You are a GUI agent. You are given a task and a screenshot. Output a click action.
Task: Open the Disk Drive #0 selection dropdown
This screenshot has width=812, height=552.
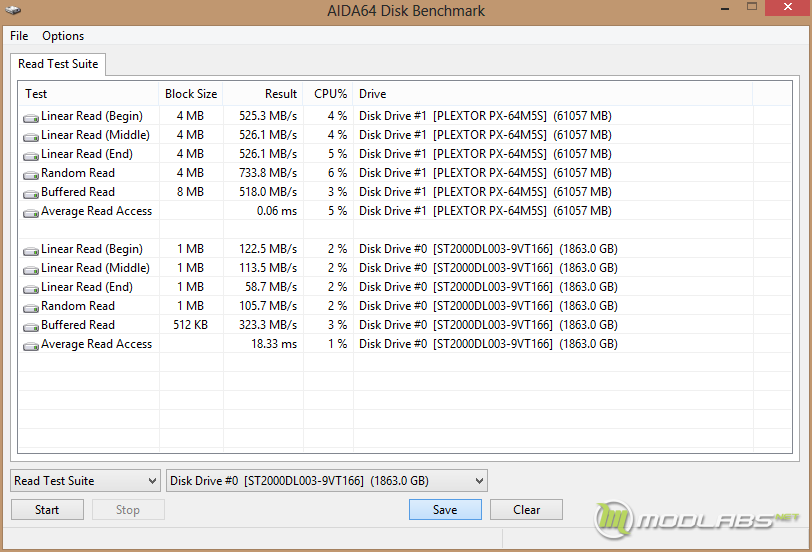point(327,481)
